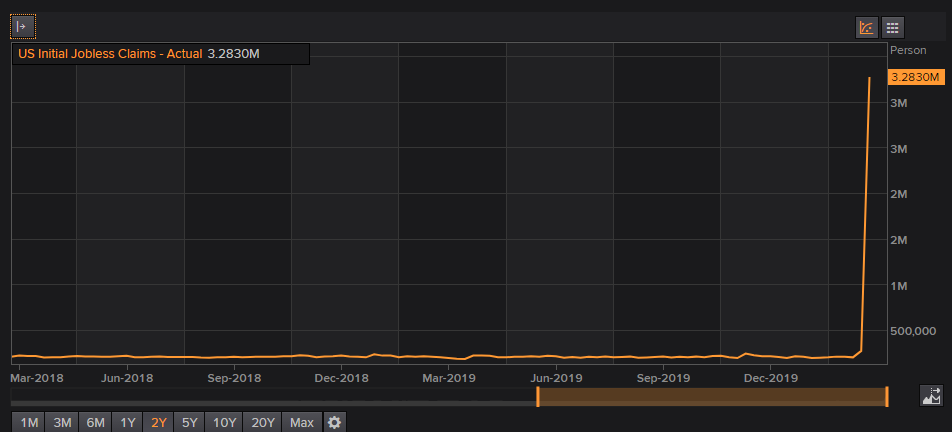
Task: Click the 3.2830M value in legend
Action: click(x=234, y=53)
